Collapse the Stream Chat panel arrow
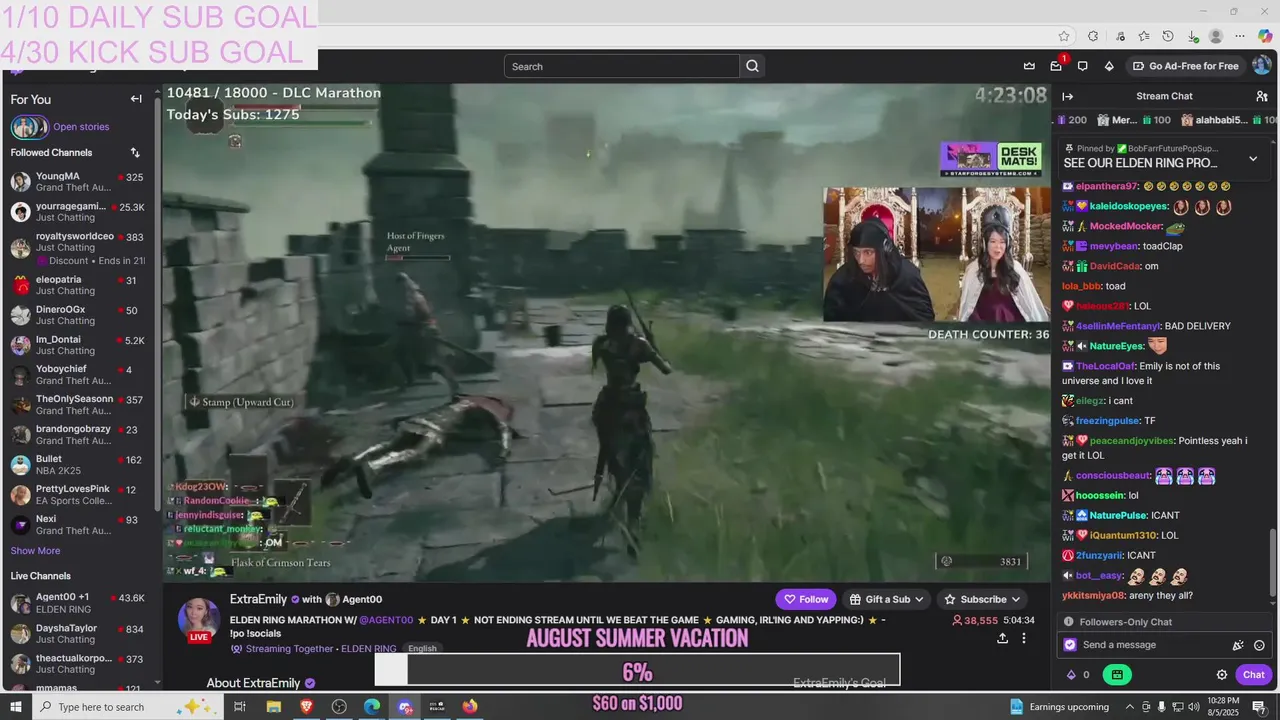The height and width of the screenshot is (720, 1280). (1068, 96)
